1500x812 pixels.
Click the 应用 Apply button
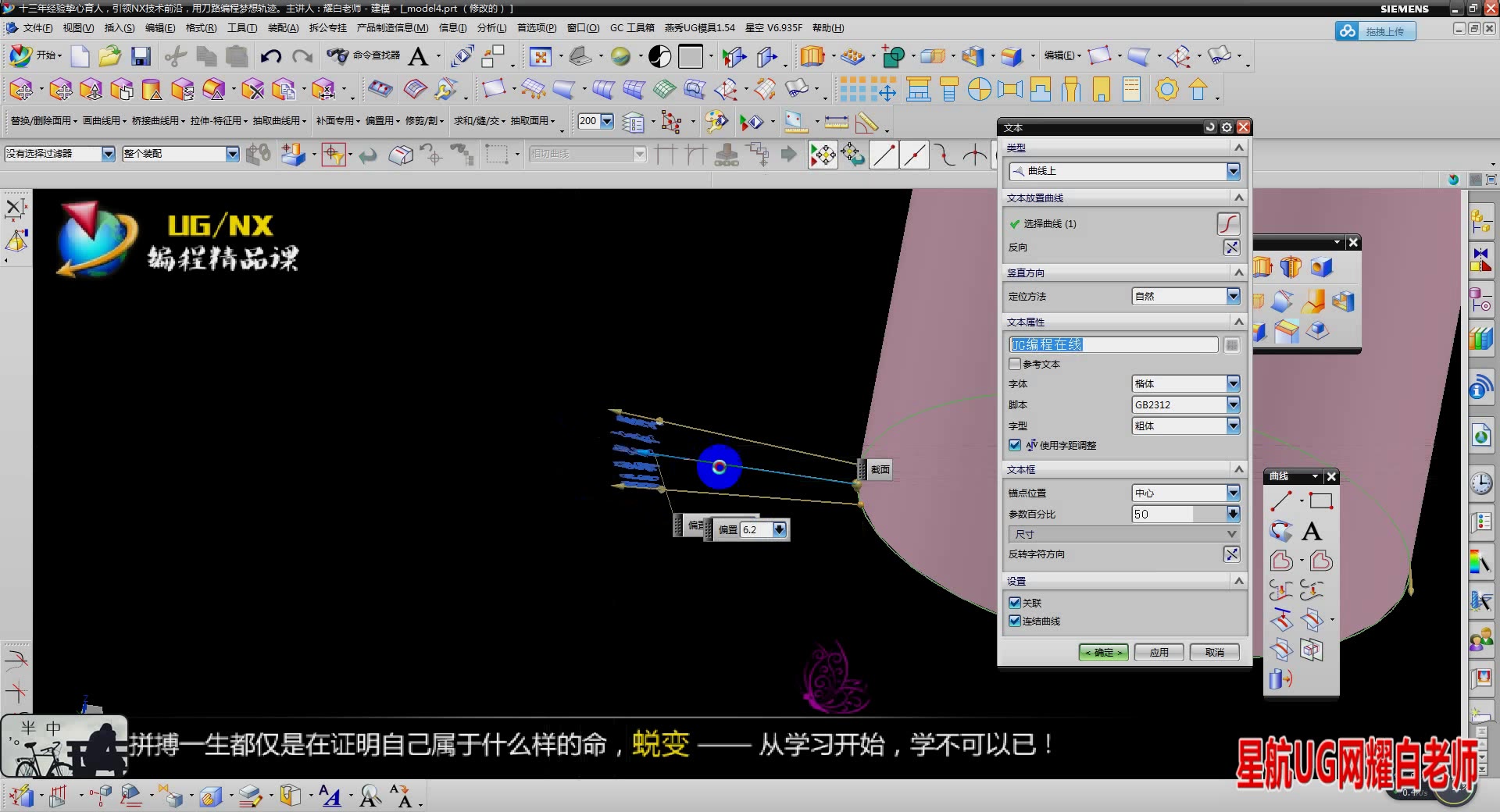coord(1159,652)
